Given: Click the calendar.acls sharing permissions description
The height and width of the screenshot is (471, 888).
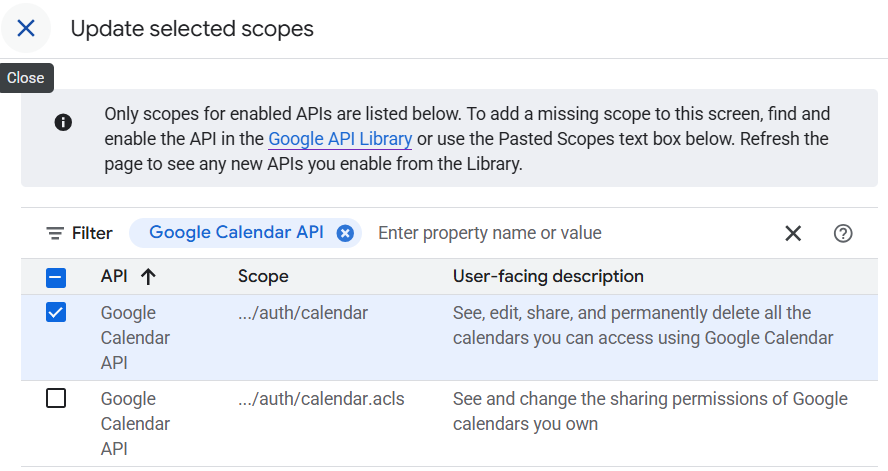Looking at the screenshot, I should 650,411.
